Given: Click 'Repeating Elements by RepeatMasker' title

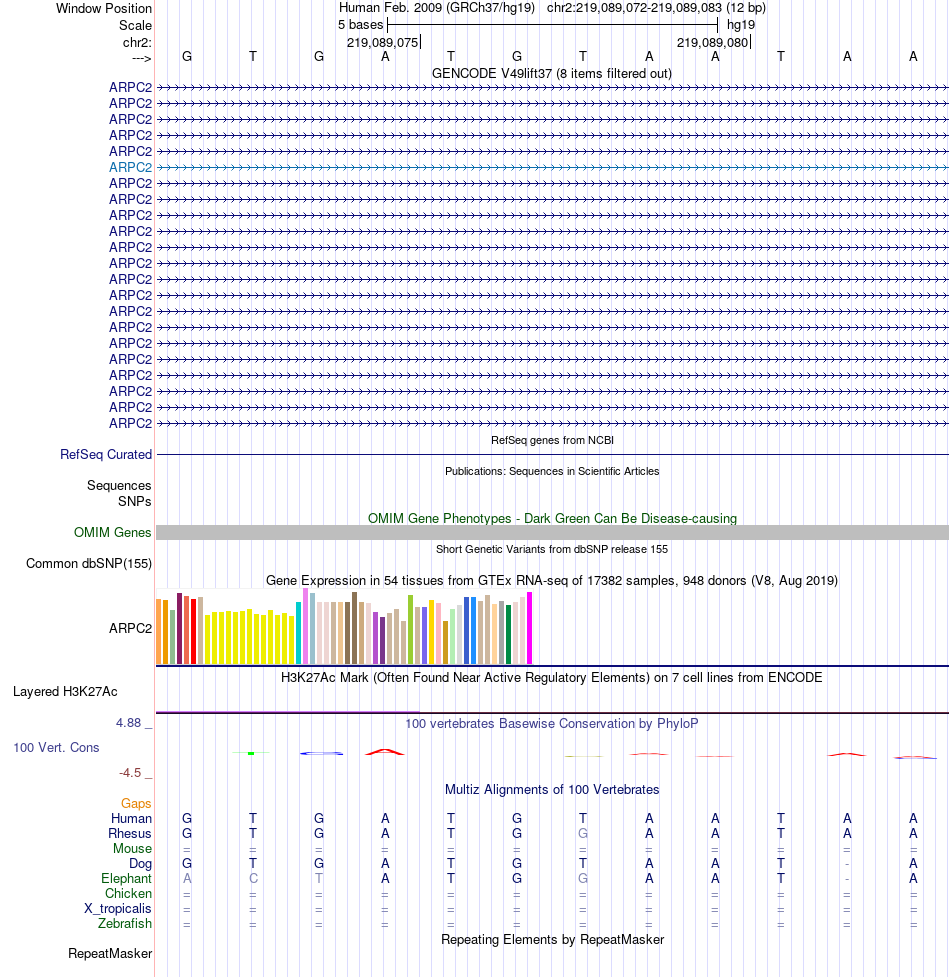Looking at the screenshot, I should pyautogui.click(x=552, y=939).
